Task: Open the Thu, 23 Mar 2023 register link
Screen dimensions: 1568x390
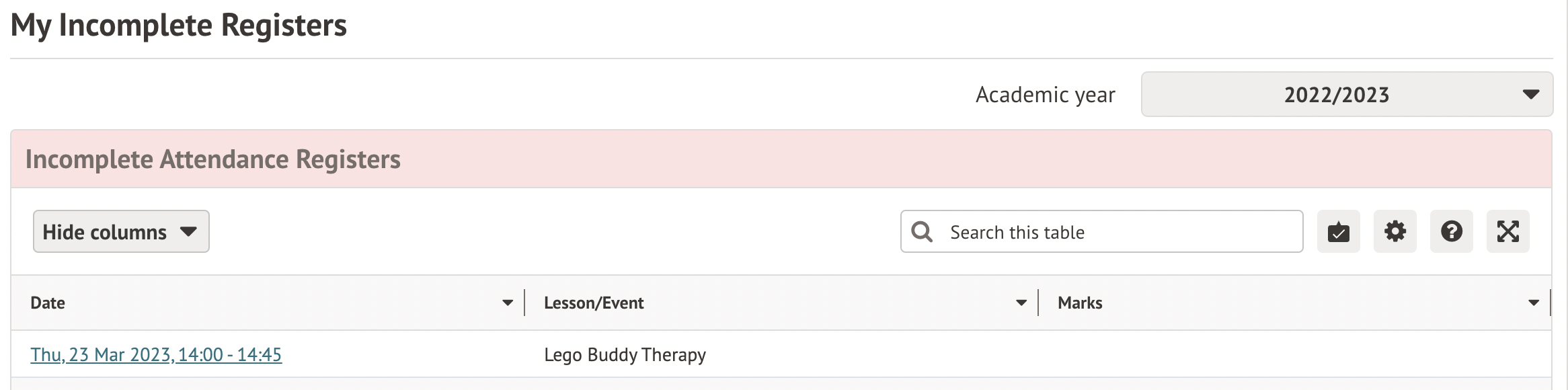Action: [156, 355]
